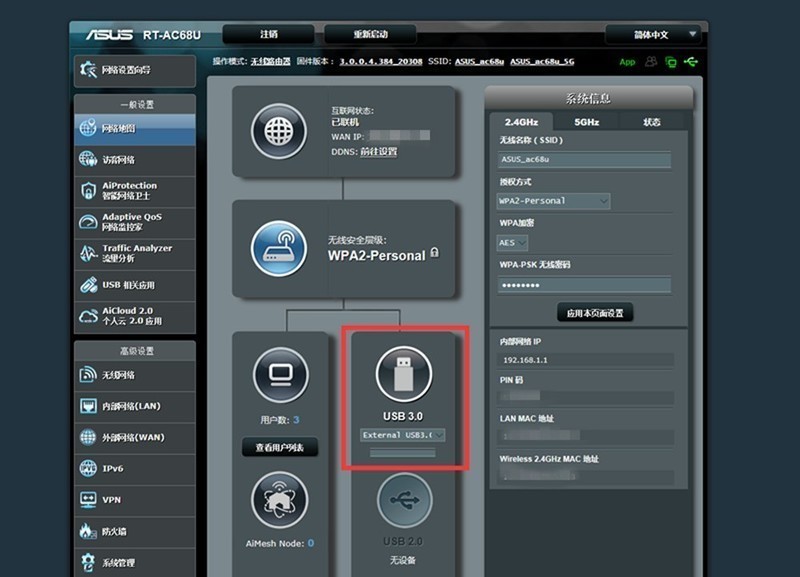Click the USB 3.0 drive icon

404,374
